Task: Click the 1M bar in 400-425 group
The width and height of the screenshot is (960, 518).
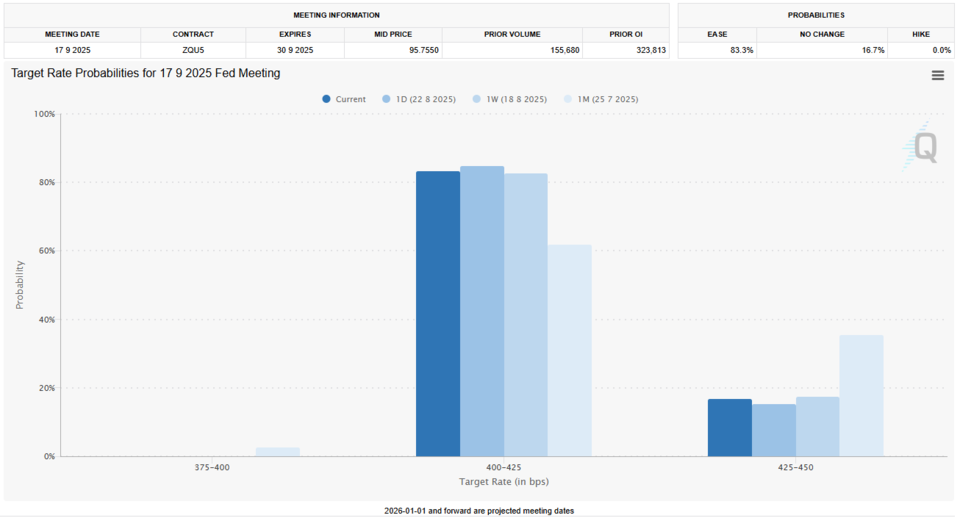Action: pyautogui.click(x=569, y=350)
